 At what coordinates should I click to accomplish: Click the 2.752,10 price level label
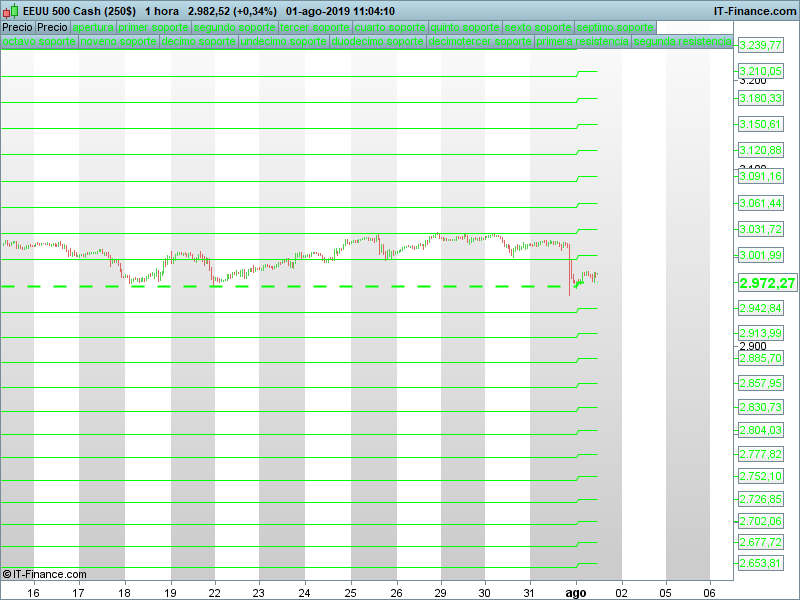tap(761, 476)
